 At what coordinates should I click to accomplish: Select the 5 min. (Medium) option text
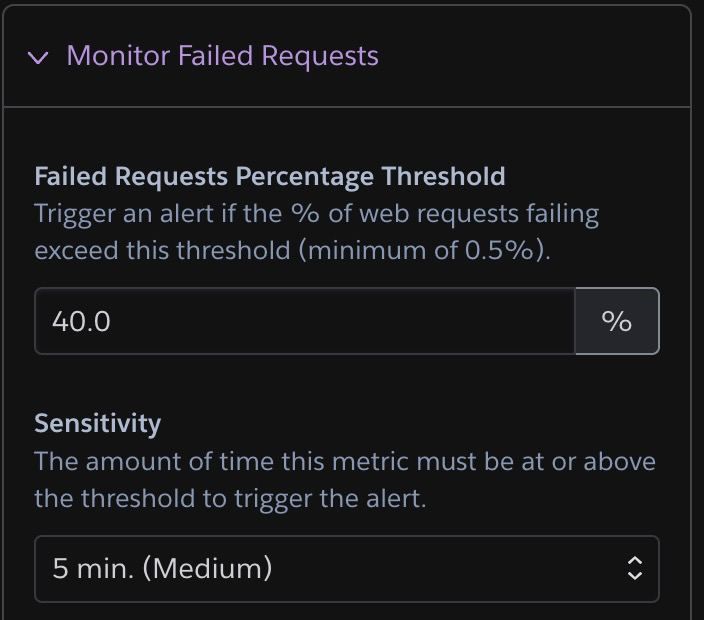pyautogui.click(x=162, y=569)
